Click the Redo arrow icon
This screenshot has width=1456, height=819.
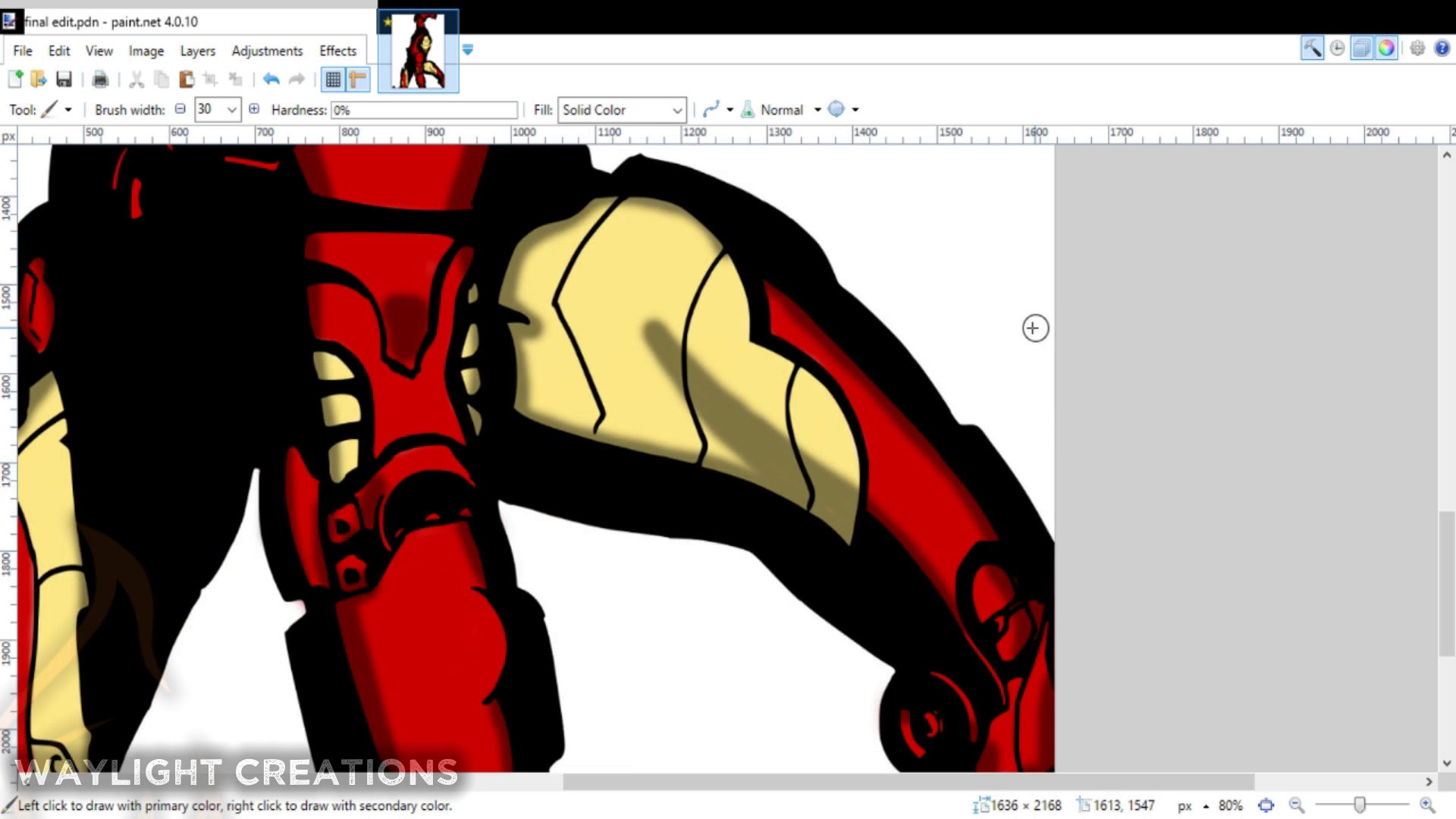[x=297, y=79]
